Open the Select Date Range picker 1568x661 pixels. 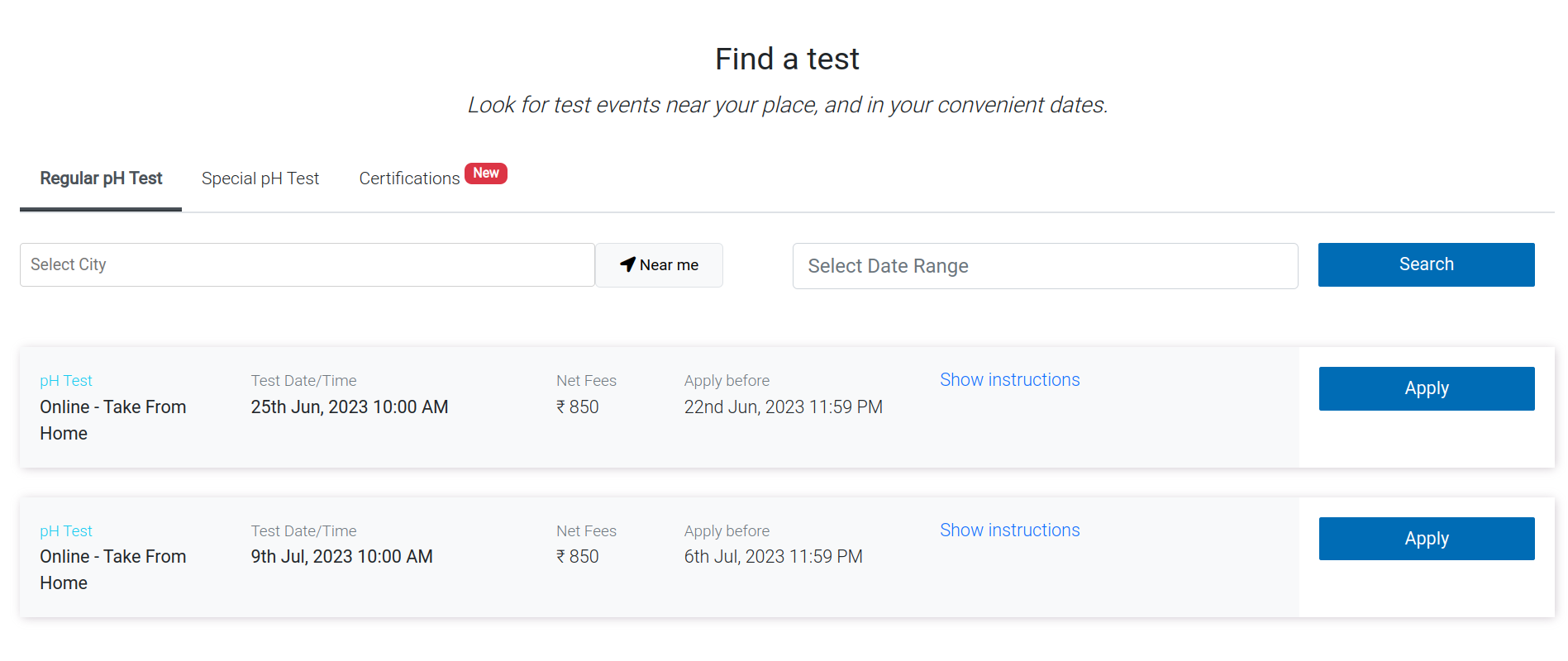[1044, 266]
